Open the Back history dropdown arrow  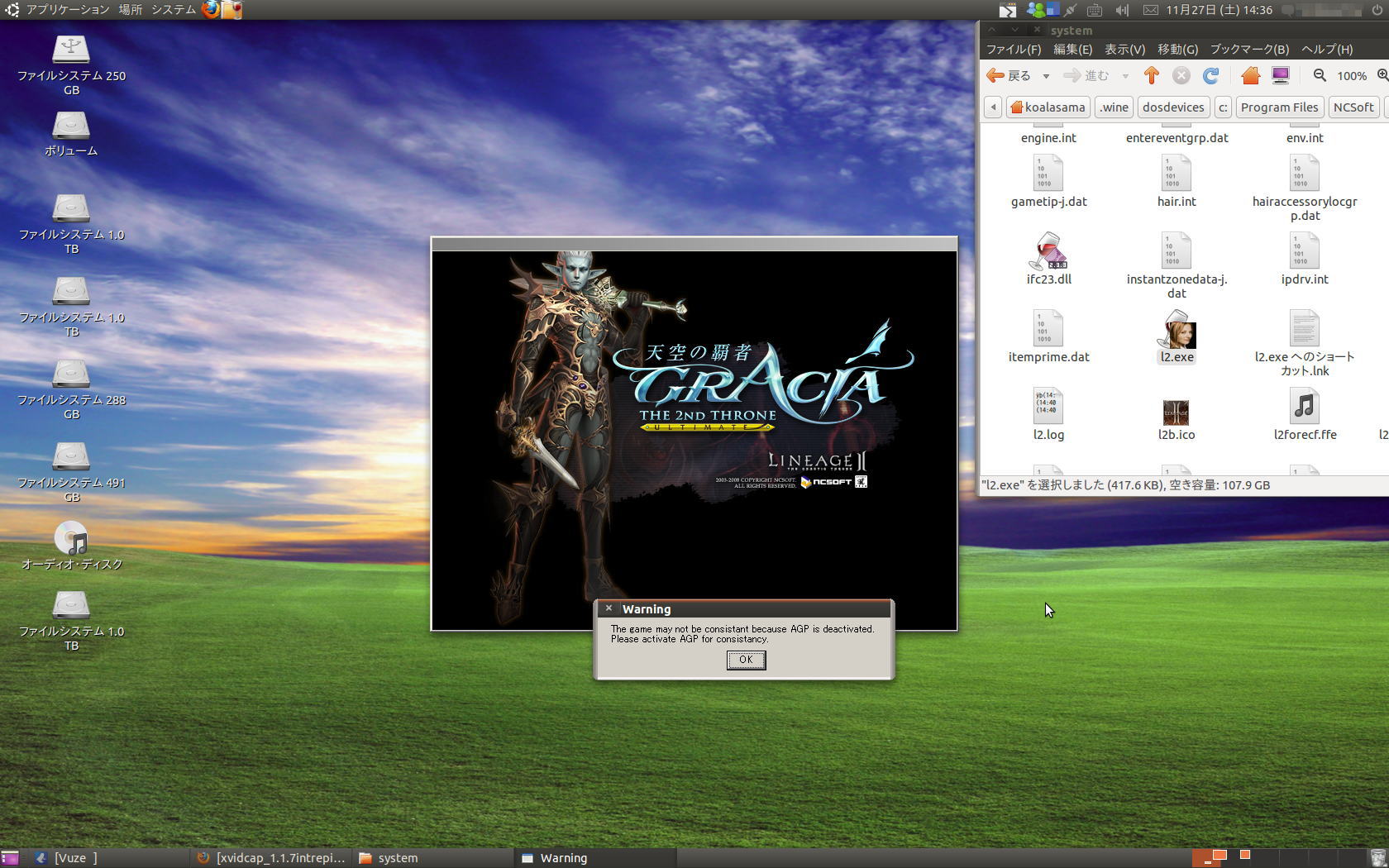(1046, 76)
